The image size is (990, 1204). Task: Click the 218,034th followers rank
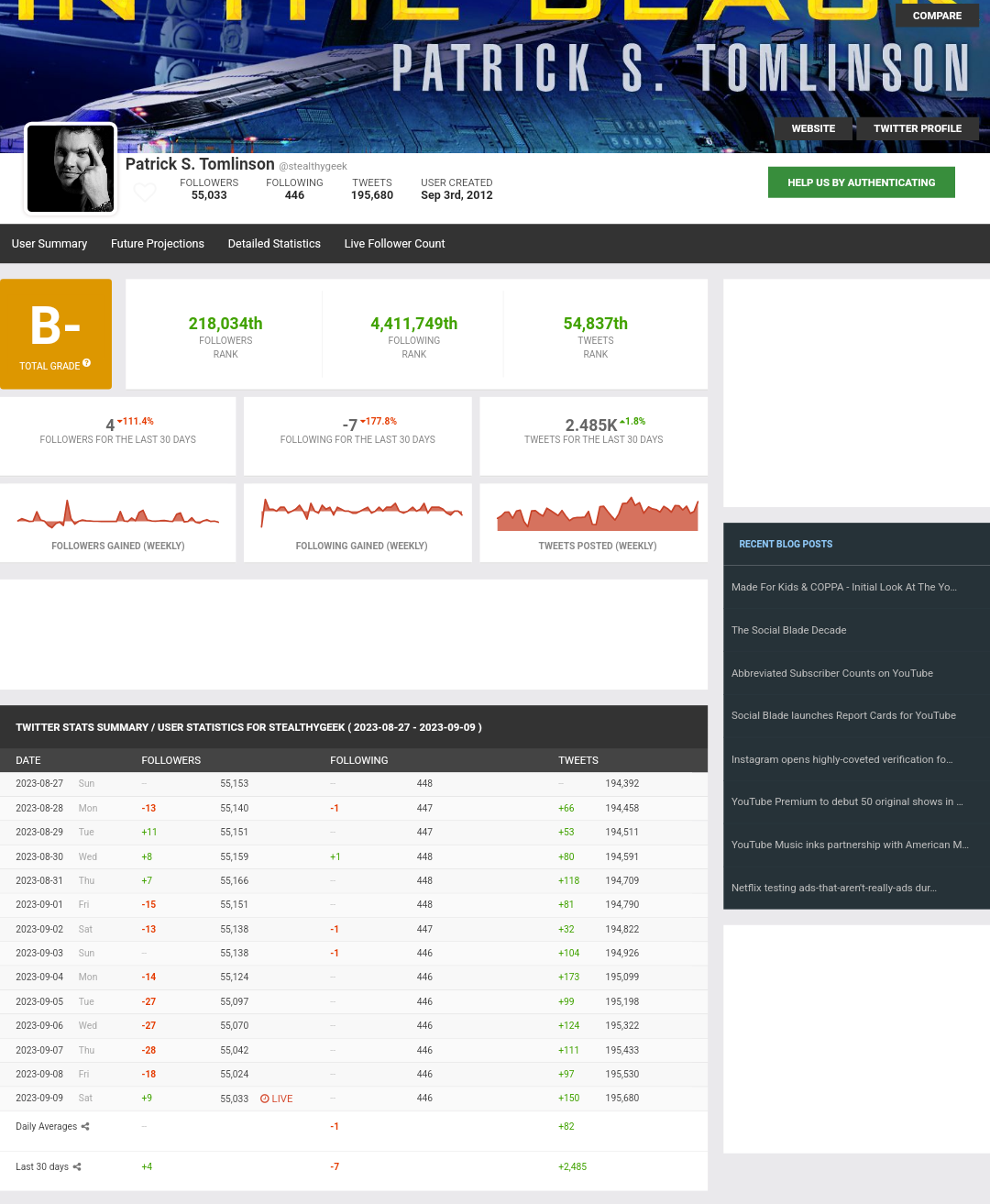225,324
